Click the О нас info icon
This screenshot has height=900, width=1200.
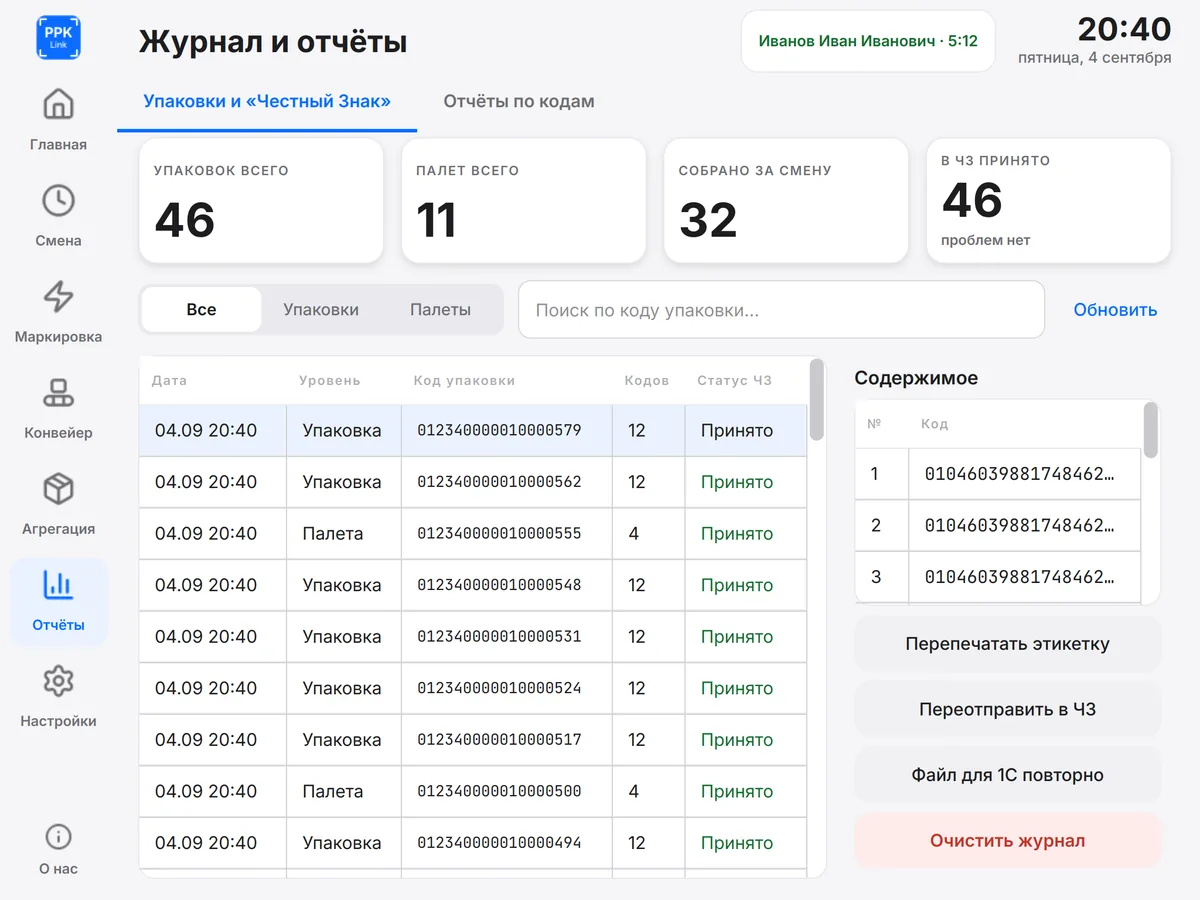[58, 836]
